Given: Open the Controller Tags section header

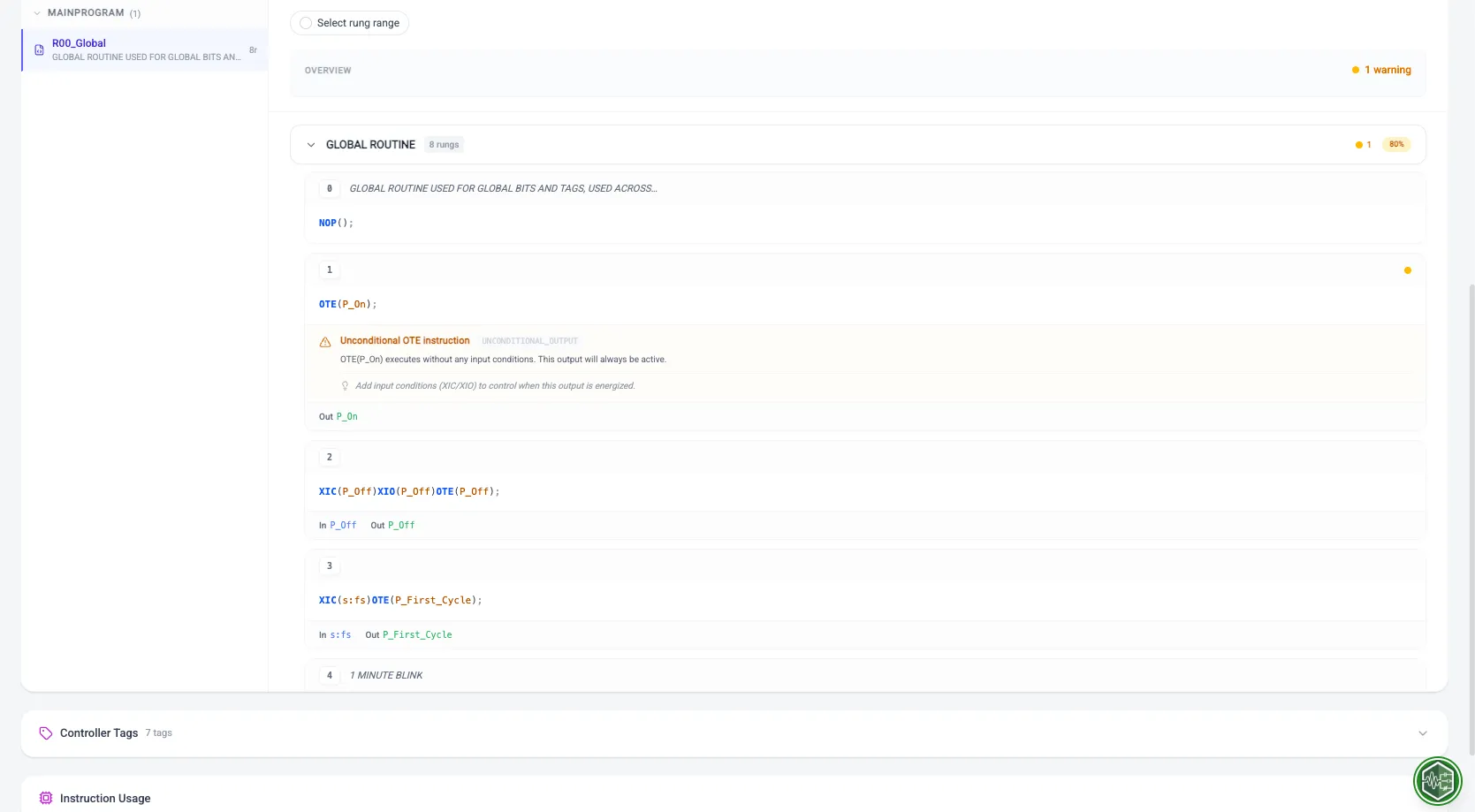Looking at the screenshot, I should [734, 733].
